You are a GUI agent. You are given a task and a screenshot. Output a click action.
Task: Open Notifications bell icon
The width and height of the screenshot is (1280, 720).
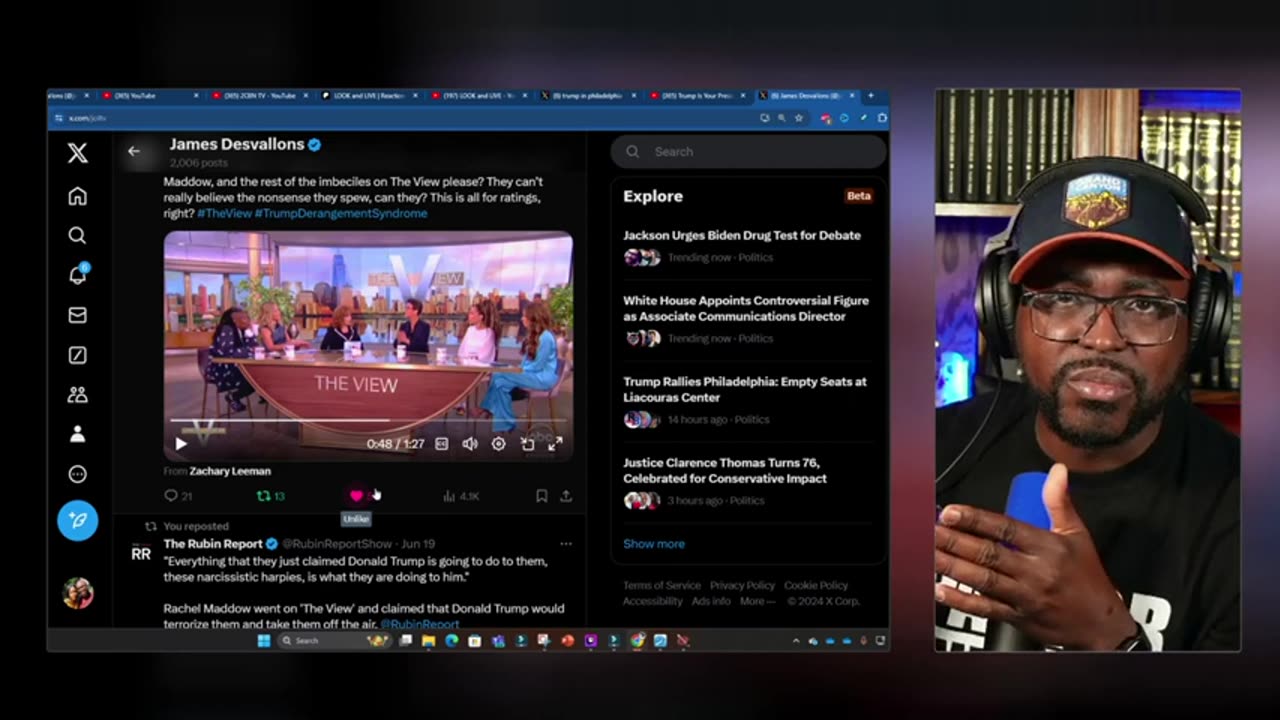77,275
